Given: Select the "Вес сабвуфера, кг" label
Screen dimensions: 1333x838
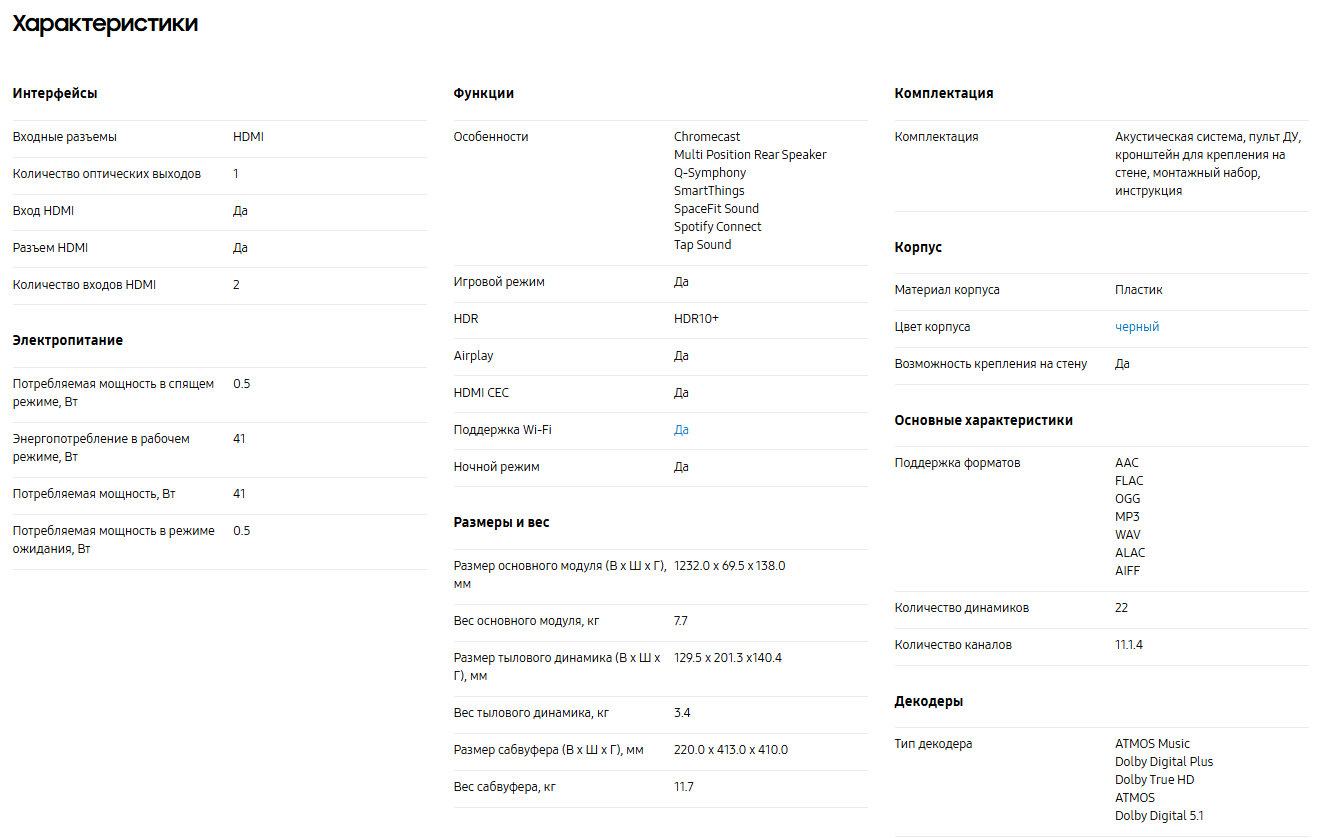Looking at the screenshot, I should click(505, 787).
